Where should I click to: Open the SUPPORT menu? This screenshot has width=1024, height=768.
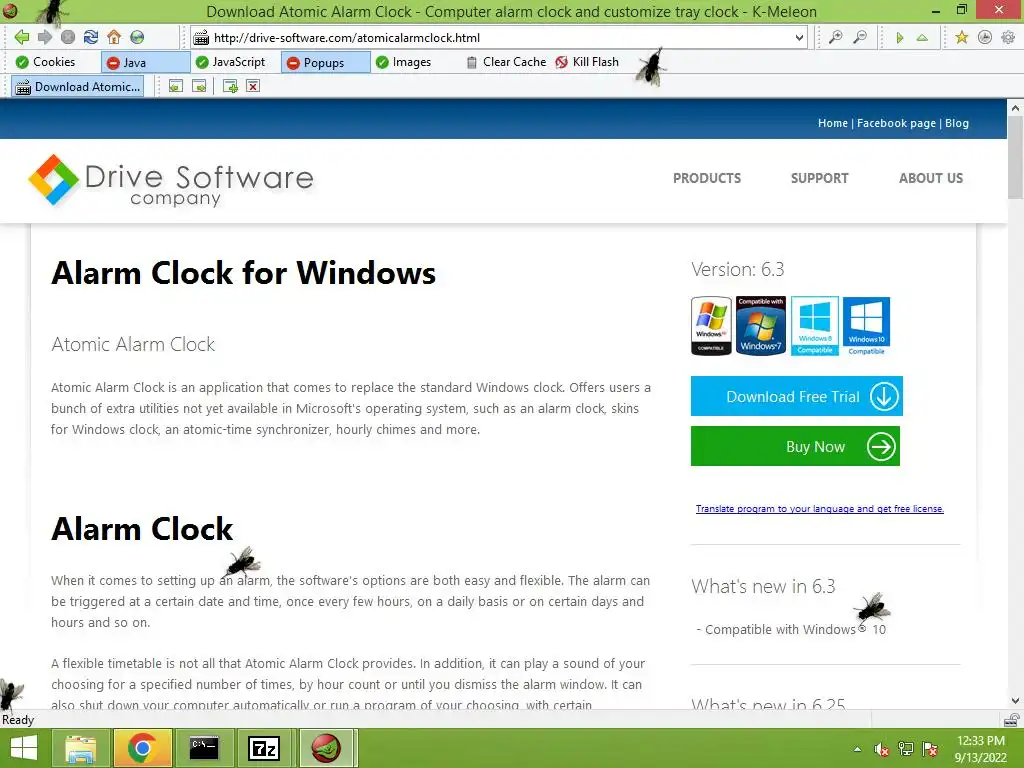(x=820, y=178)
